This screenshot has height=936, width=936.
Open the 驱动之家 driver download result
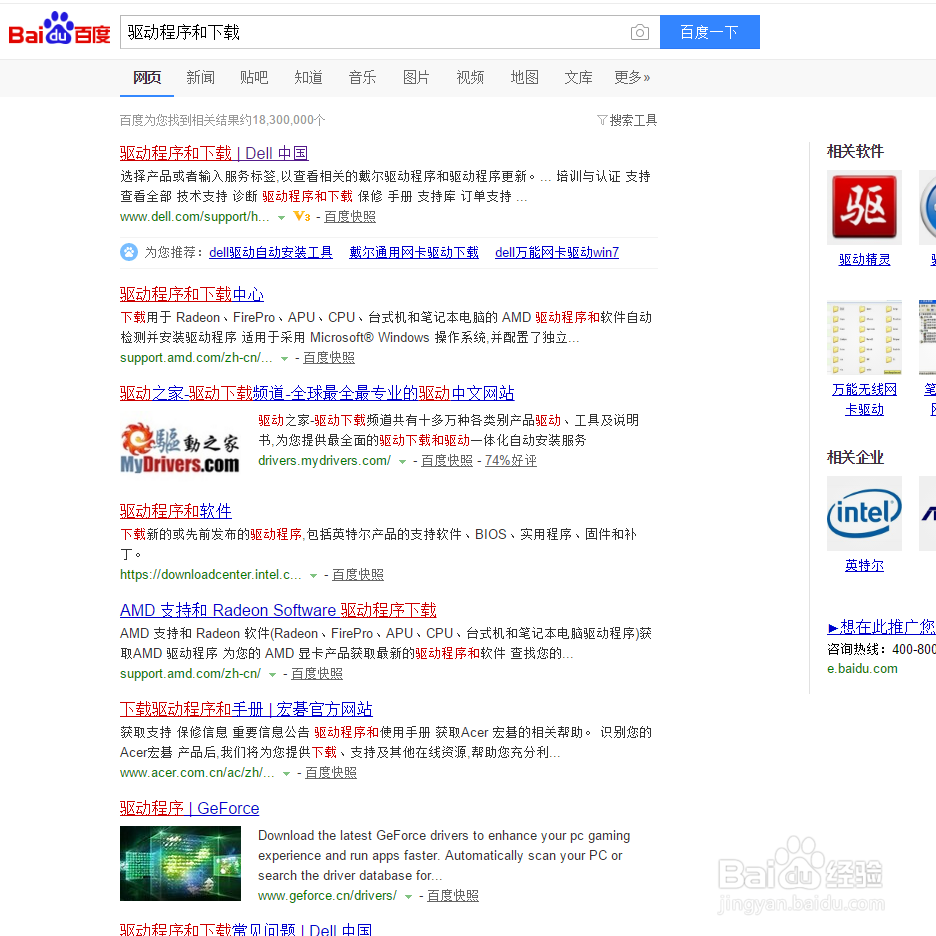pyautogui.click(x=317, y=393)
